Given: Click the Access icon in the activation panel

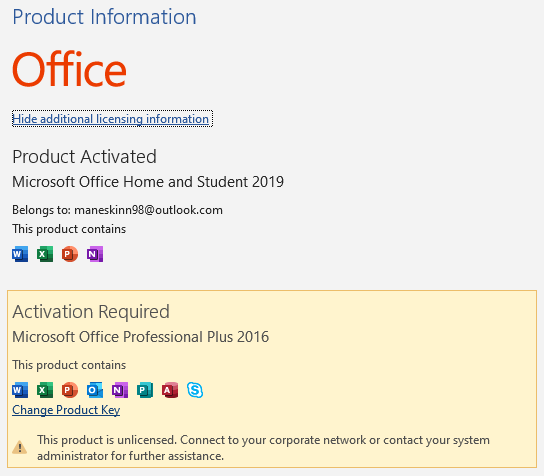Looking at the screenshot, I should click(170, 390).
